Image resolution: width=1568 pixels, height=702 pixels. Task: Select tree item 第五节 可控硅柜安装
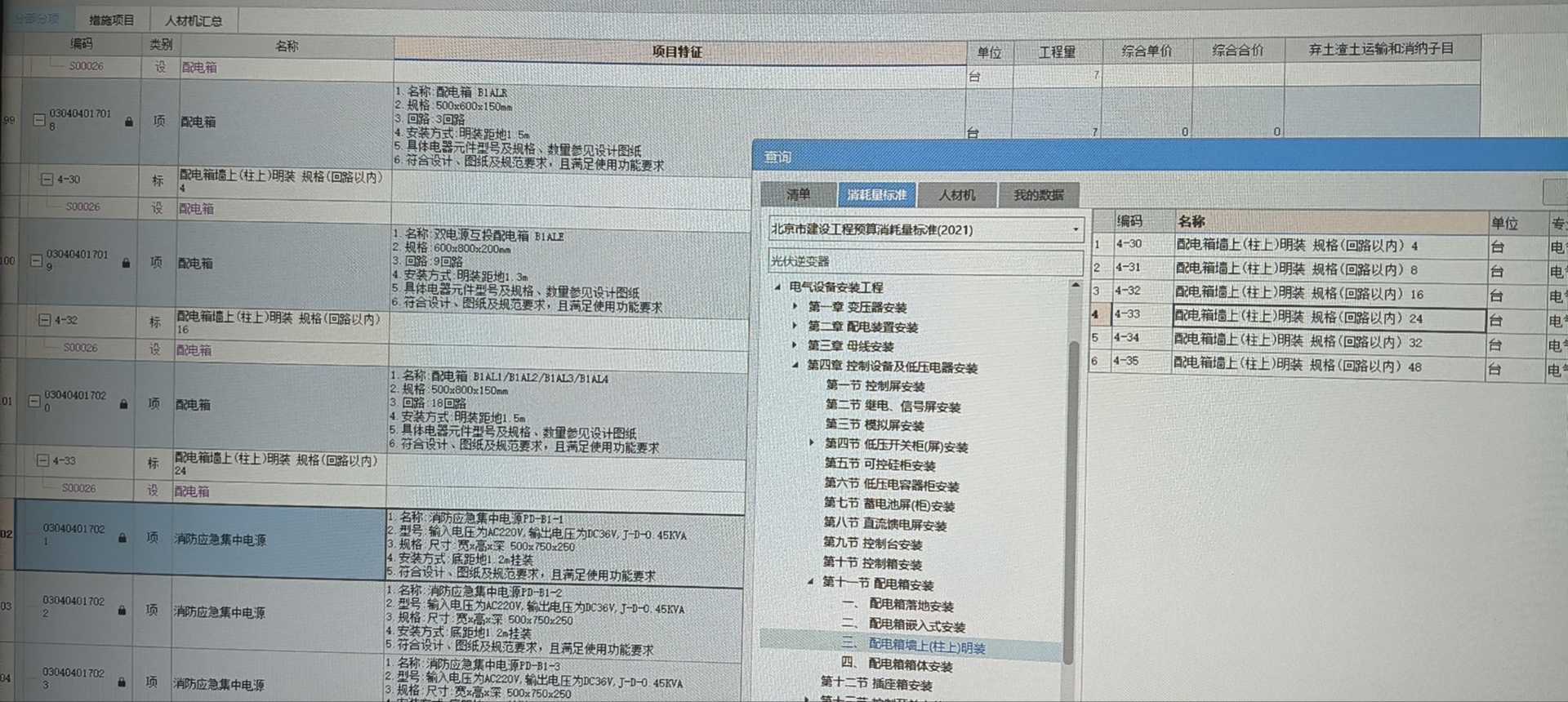click(x=880, y=464)
